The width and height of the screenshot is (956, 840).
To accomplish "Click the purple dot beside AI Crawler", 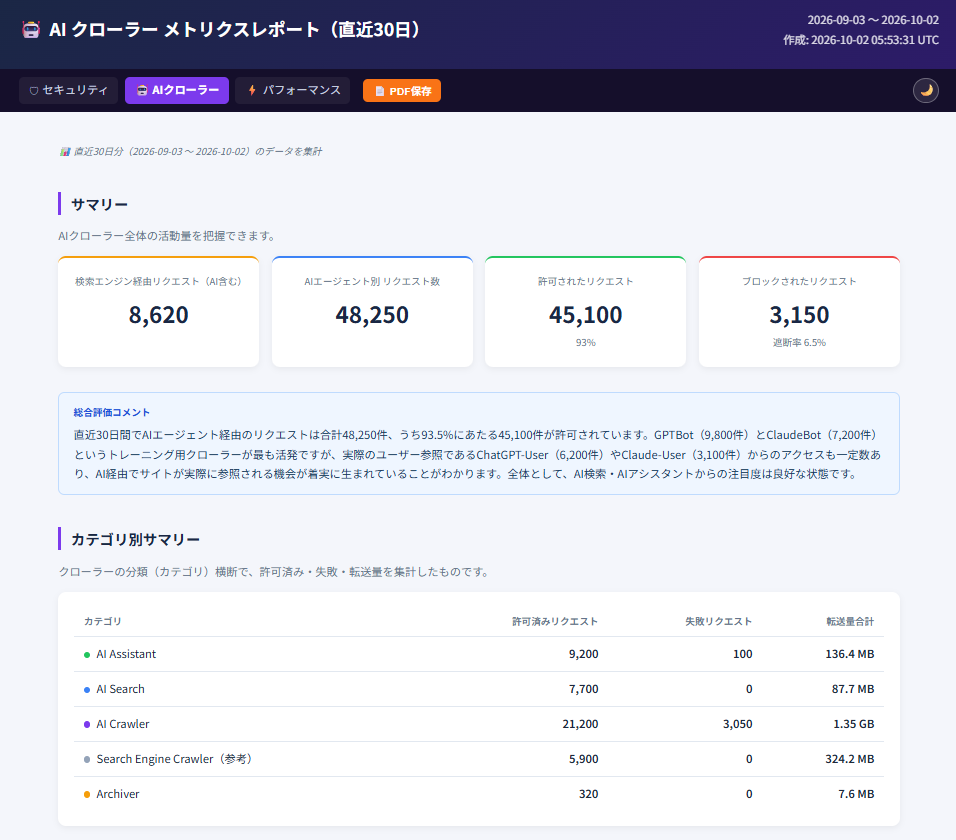I will [87, 725].
